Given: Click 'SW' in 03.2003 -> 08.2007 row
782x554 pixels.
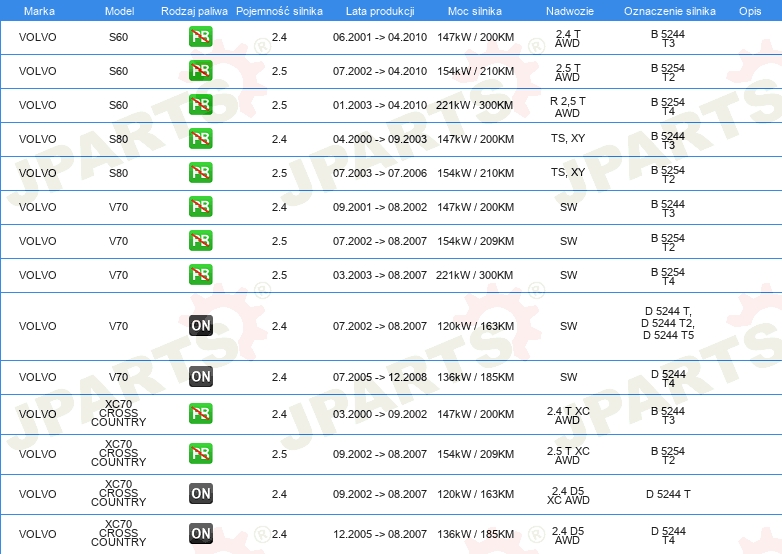Looking at the screenshot, I should click(x=569, y=274).
